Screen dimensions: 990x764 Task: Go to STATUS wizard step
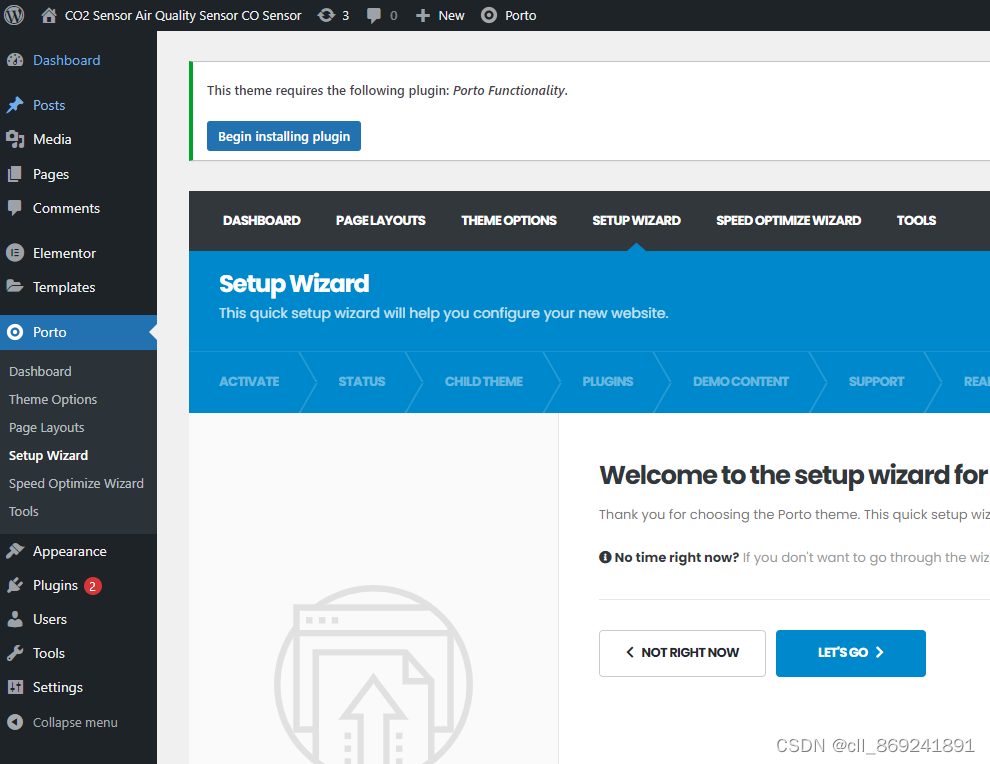362,381
